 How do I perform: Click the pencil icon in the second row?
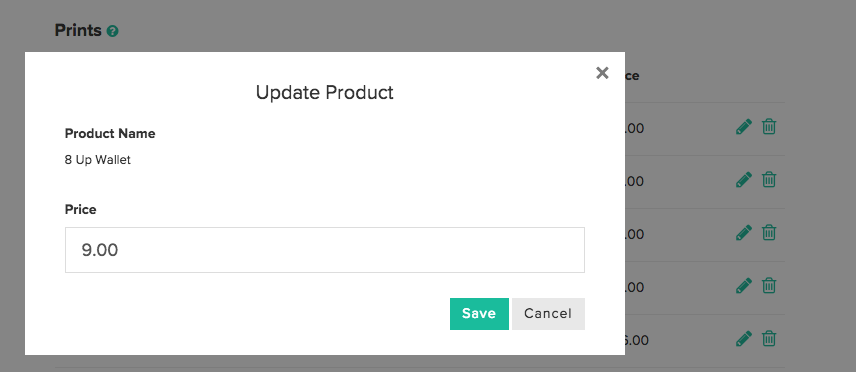point(744,180)
